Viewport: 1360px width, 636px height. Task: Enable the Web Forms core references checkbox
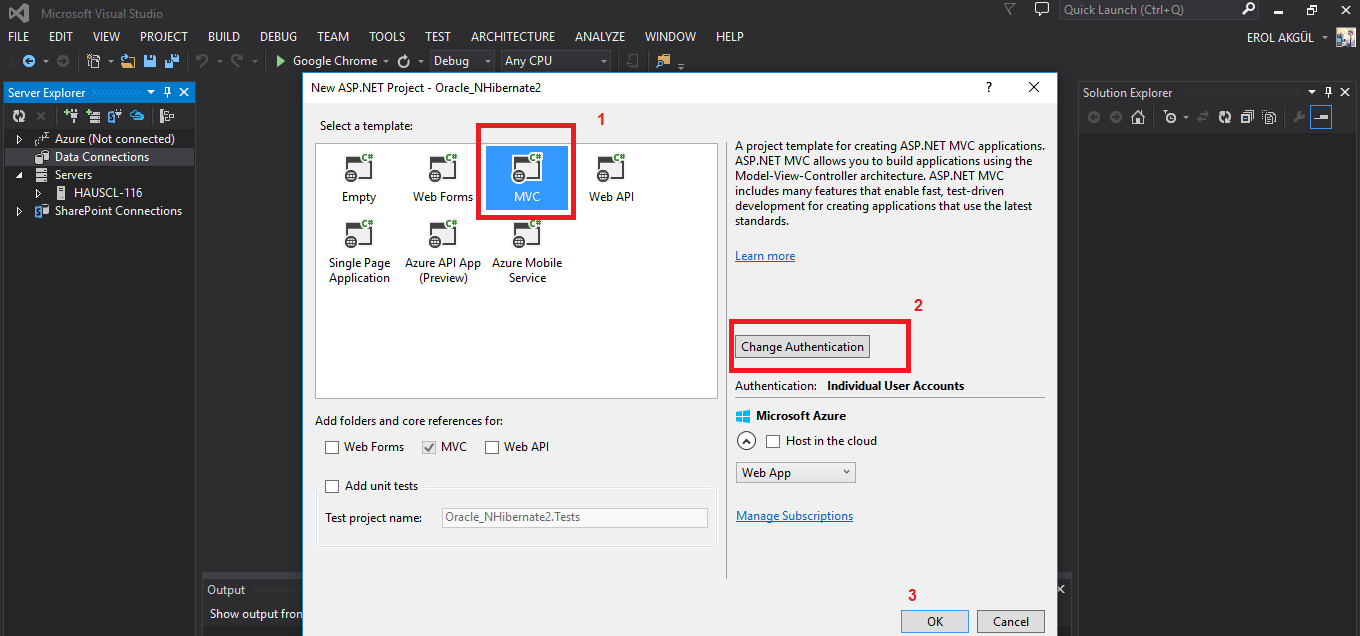(x=332, y=447)
